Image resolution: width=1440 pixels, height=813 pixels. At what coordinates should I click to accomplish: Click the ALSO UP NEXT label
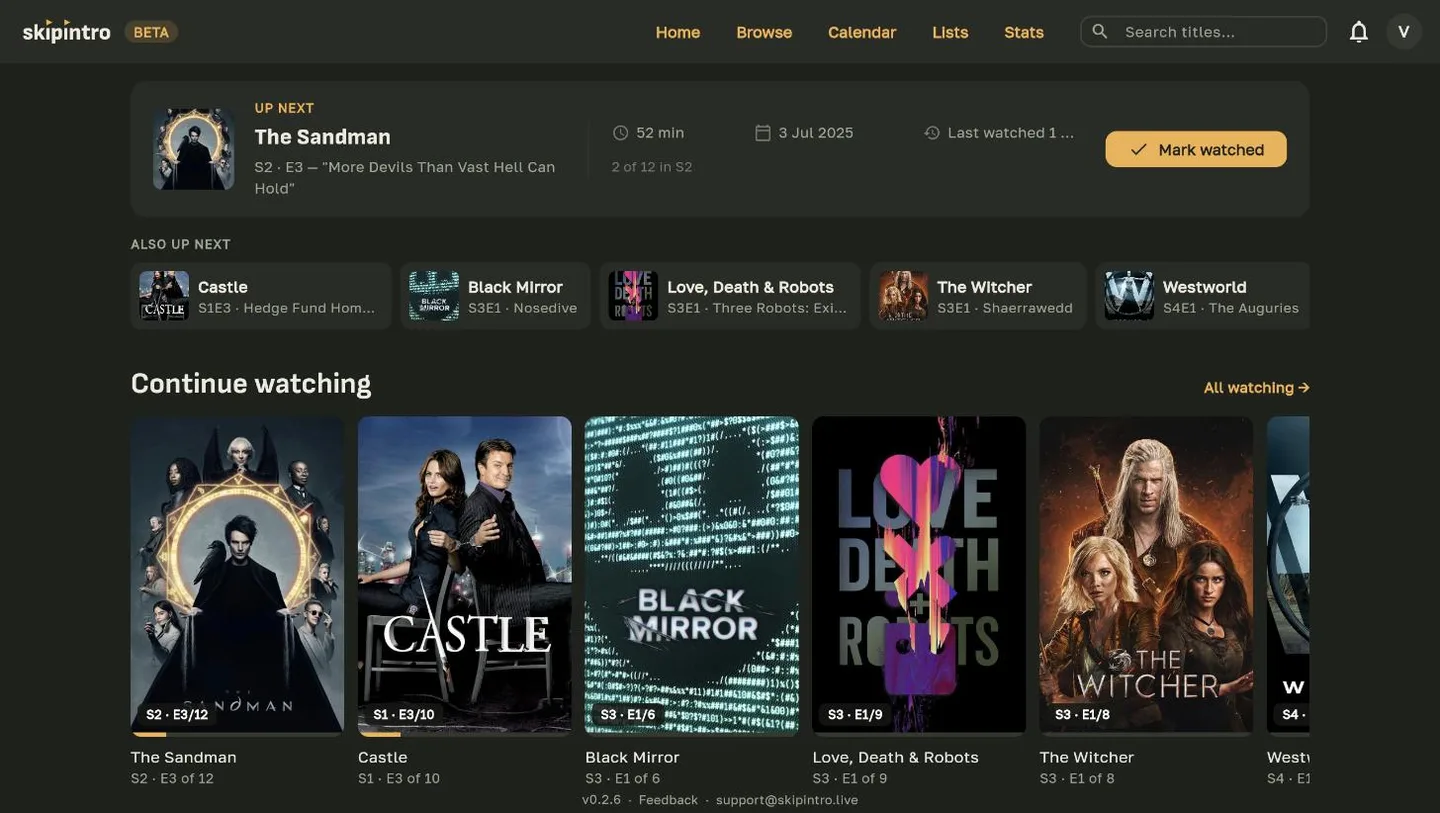pos(181,244)
